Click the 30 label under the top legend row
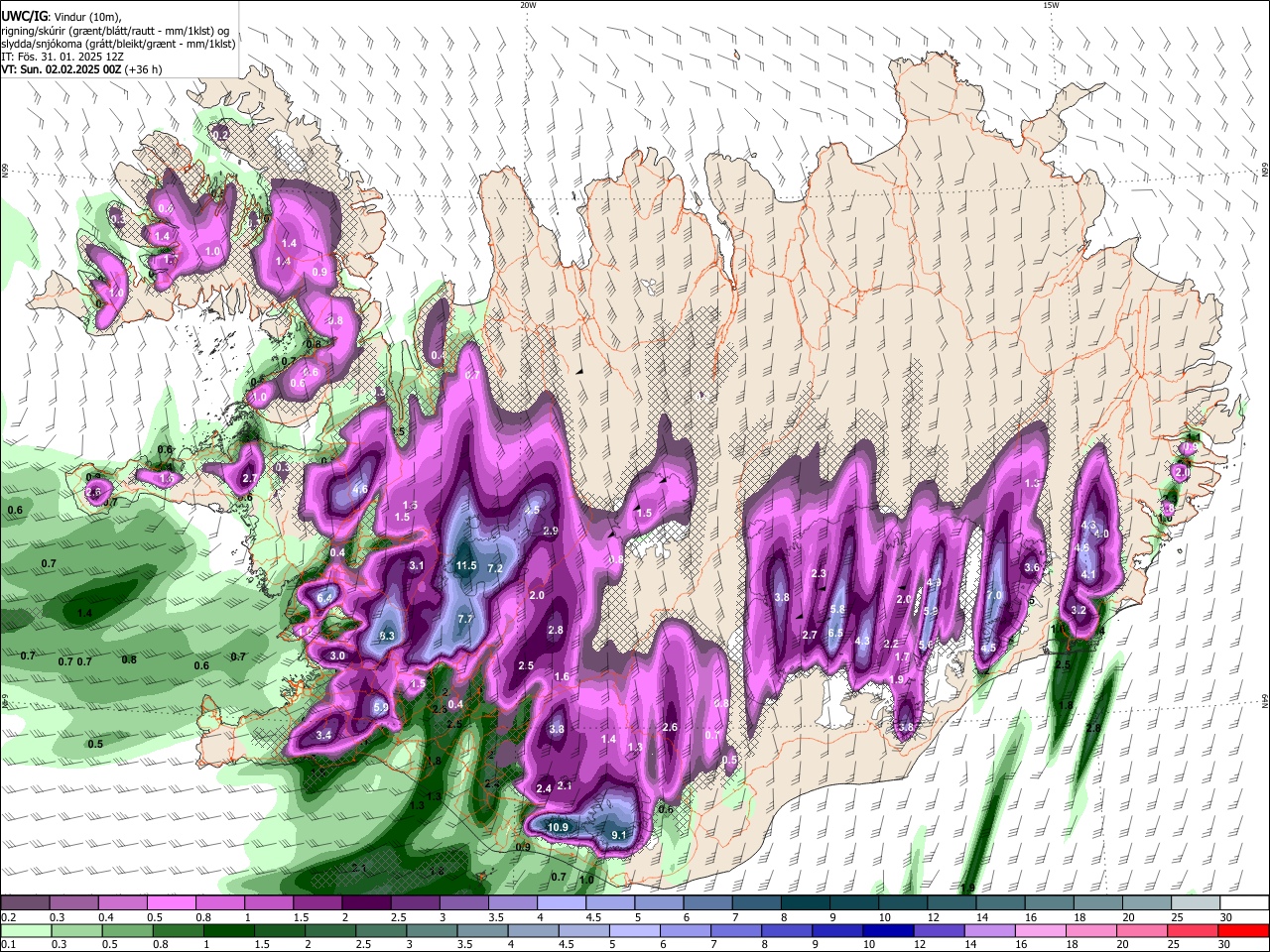 pos(1226,916)
